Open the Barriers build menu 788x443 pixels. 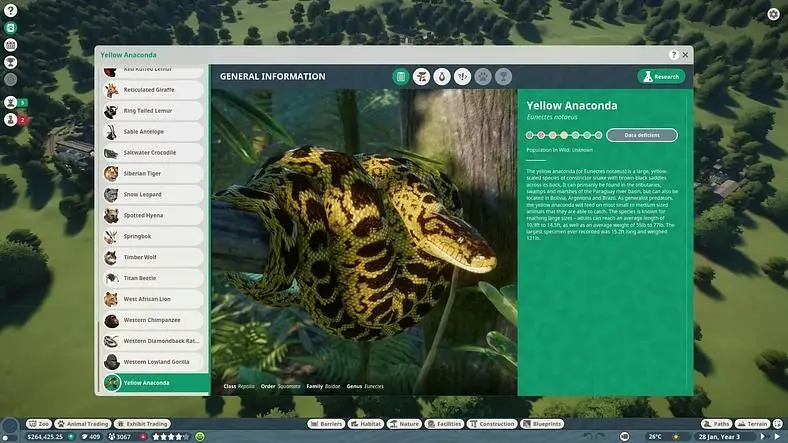[x=326, y=424]
